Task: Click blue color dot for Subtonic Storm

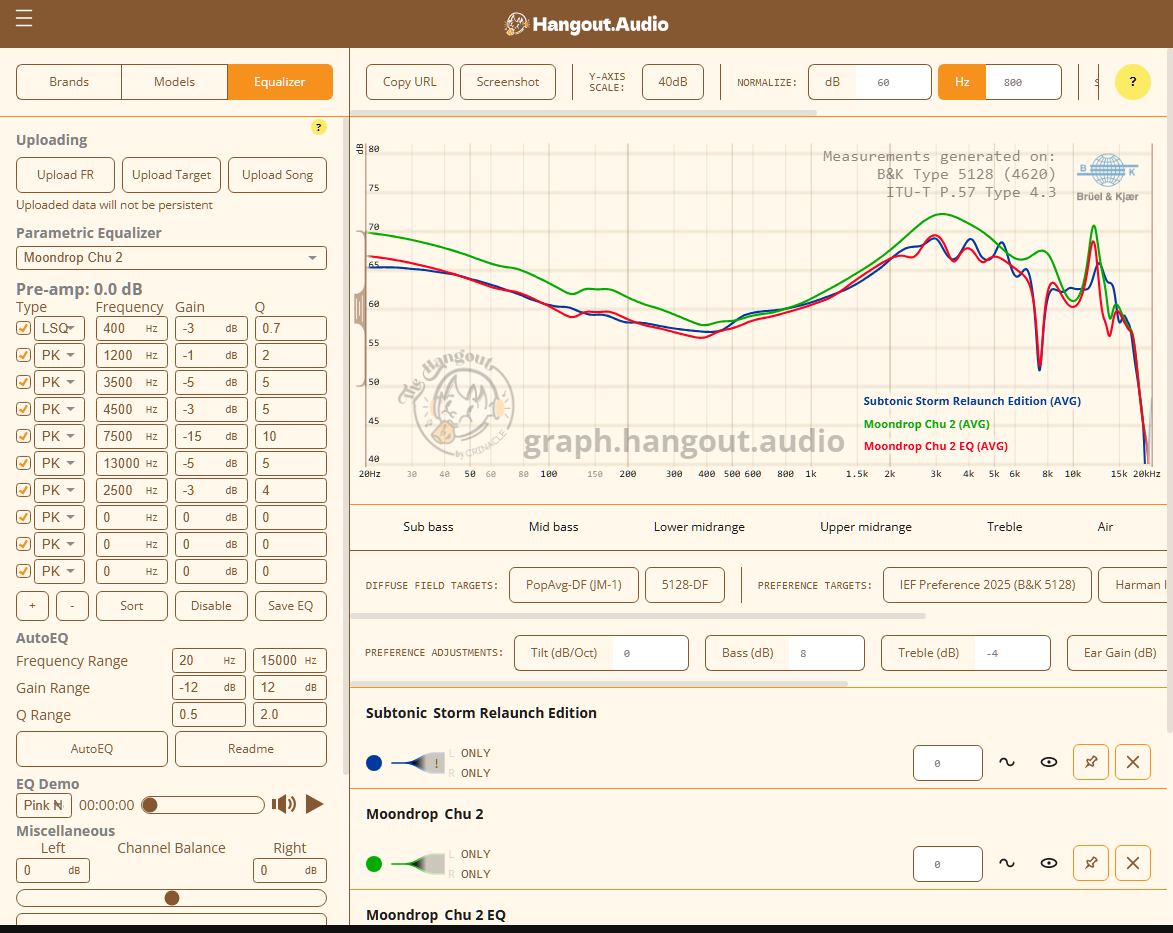Action: coord(374,763)
